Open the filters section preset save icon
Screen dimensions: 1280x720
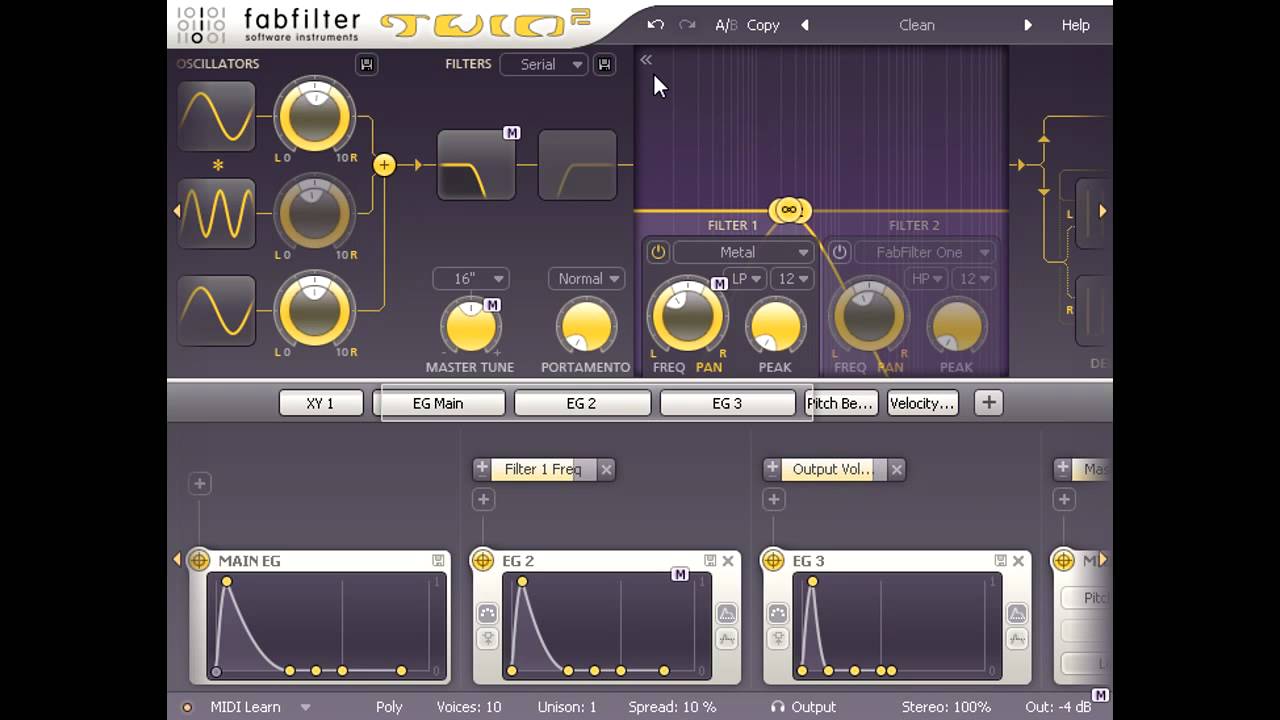tap(604, 64)
